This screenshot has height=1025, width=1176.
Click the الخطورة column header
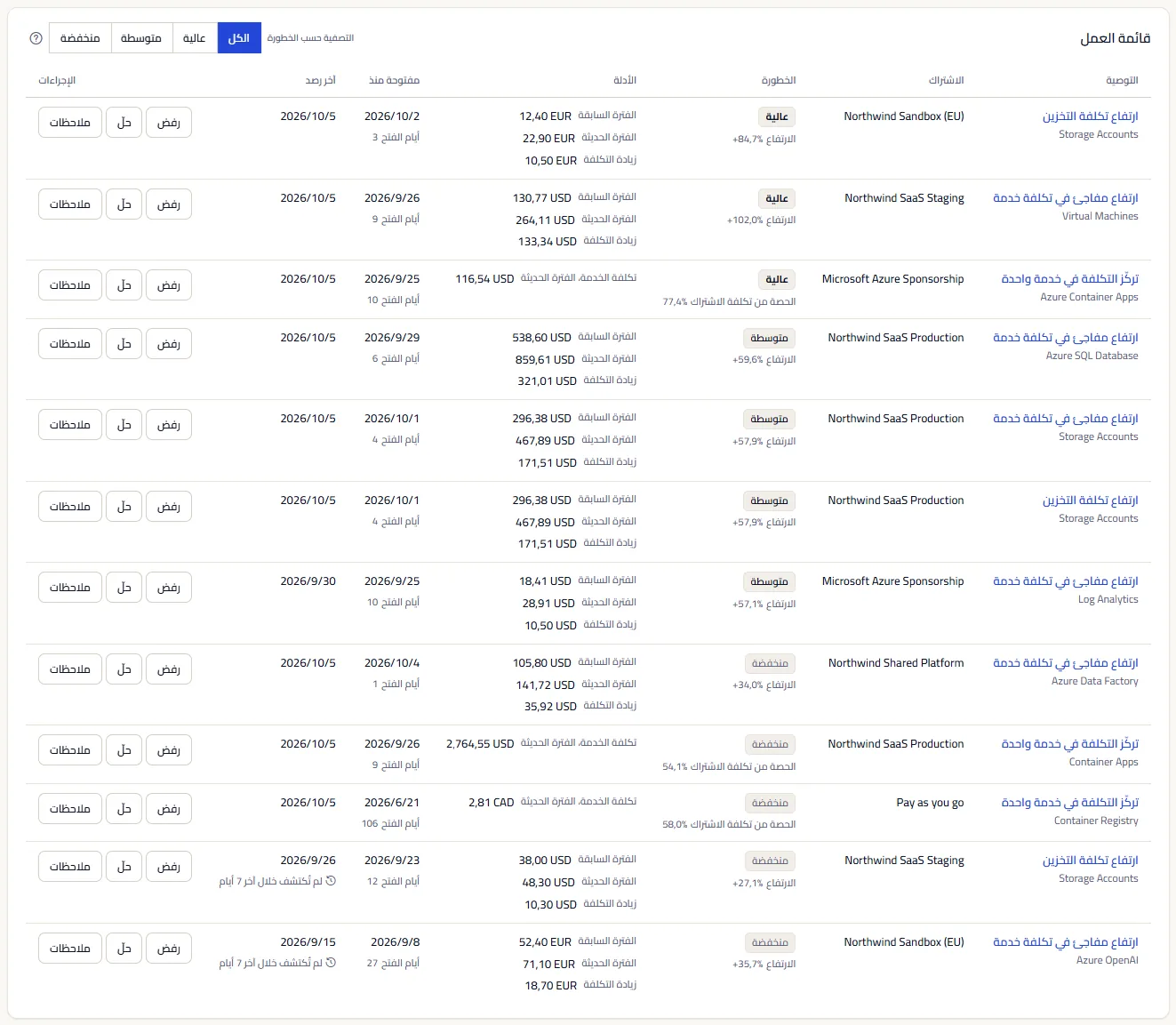779,81
